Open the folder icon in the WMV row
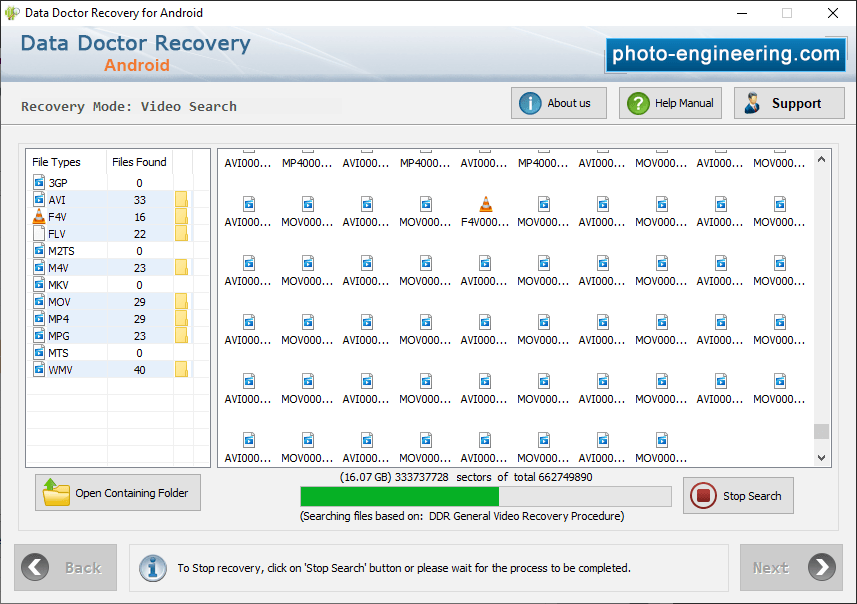 click(x=181, y=370)
